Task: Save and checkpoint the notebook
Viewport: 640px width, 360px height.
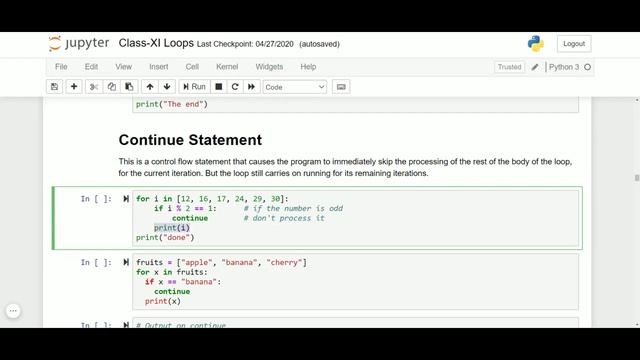Action: [x=55, y=87]
